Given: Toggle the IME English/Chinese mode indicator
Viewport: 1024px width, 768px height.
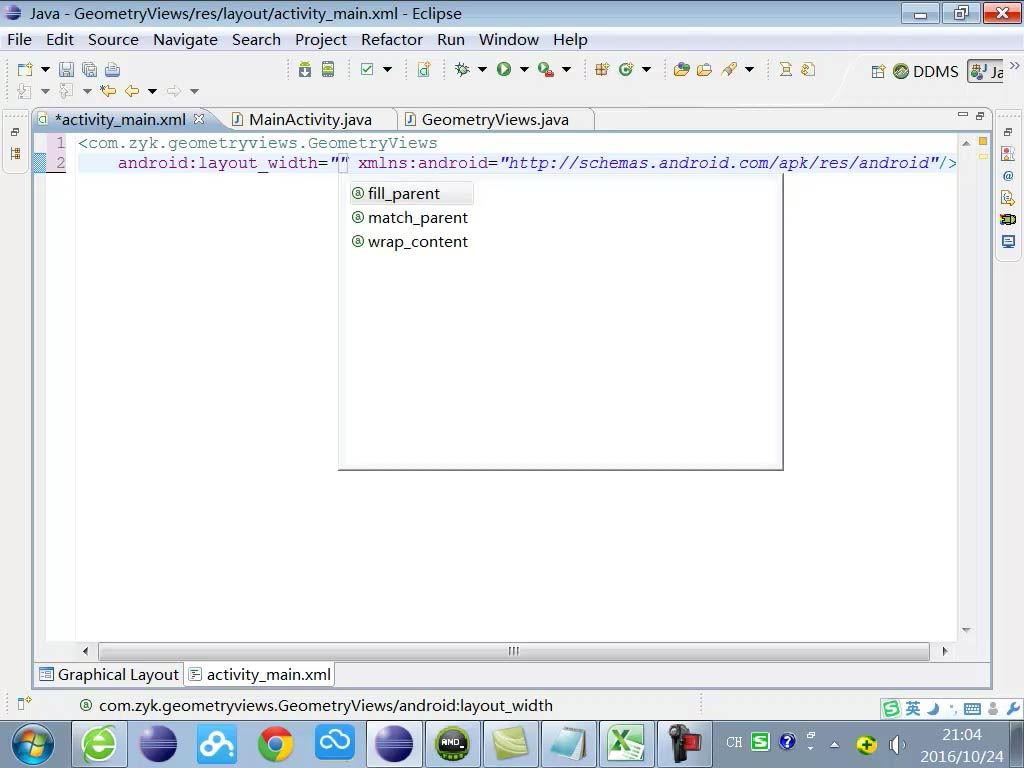Looking at the screenshot, I should coord(913,708).
